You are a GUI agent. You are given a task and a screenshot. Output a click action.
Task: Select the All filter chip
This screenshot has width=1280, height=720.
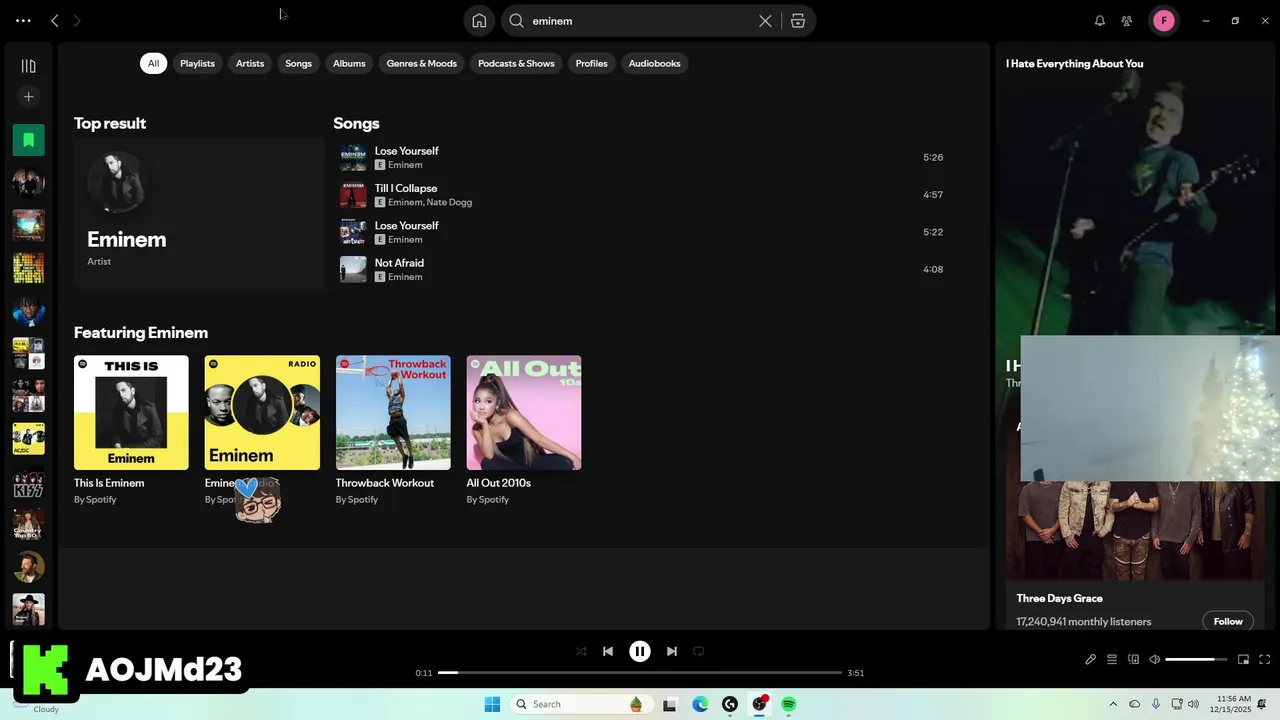[153, 63]
